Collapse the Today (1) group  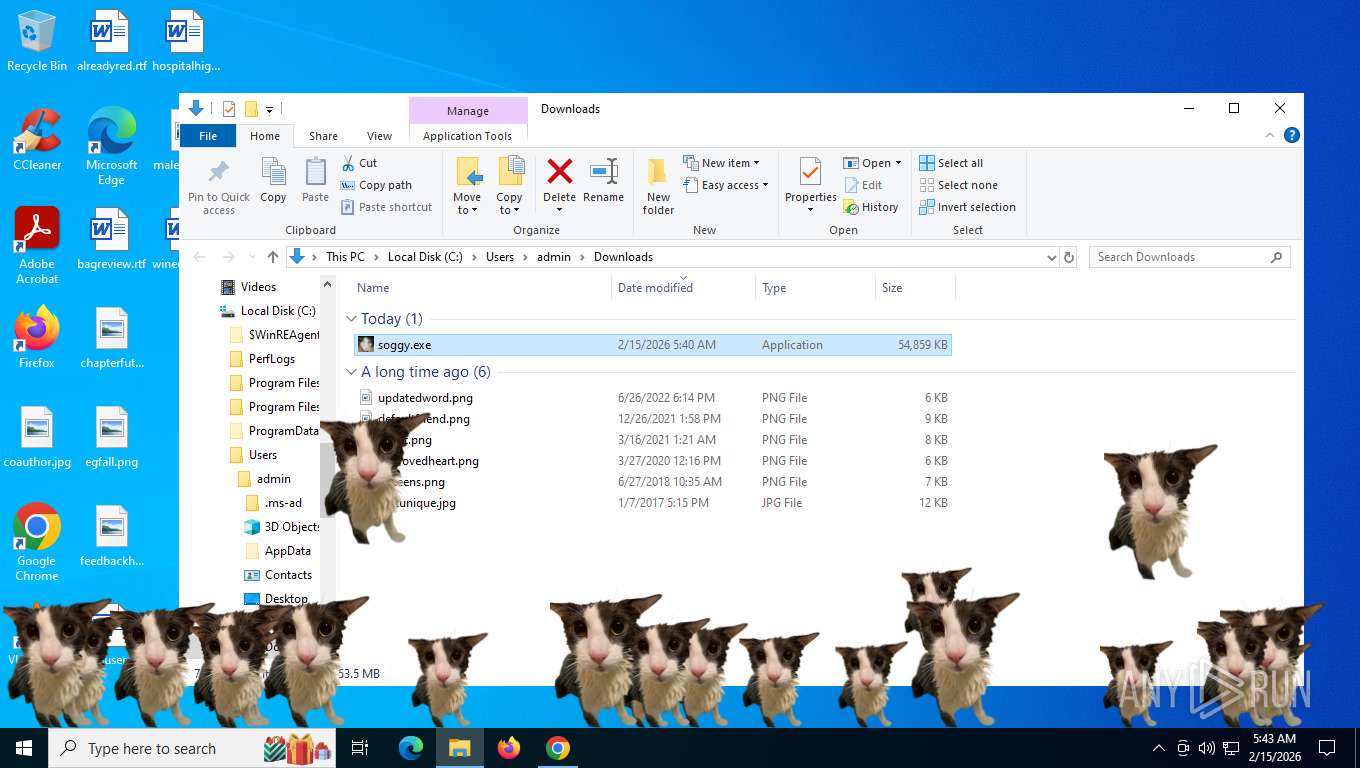[351, 319]
